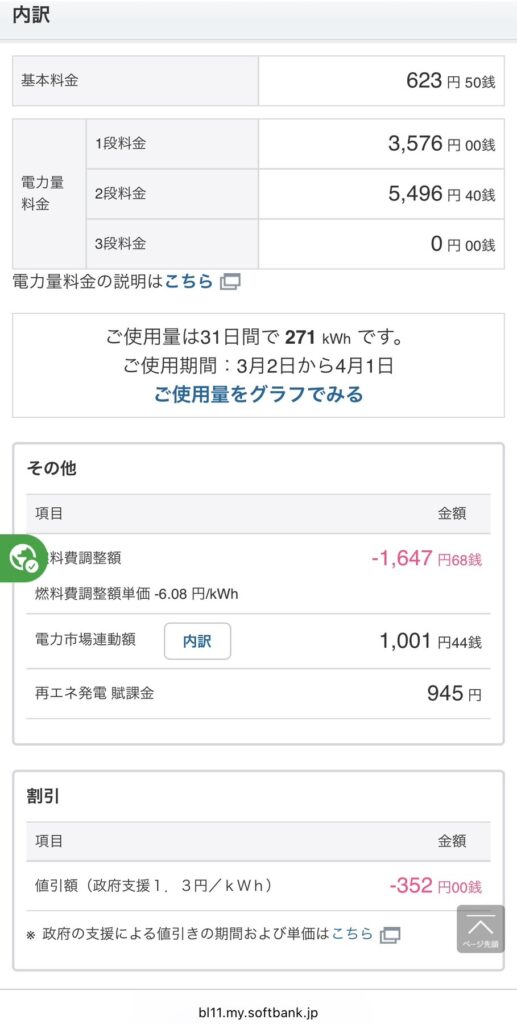Tap the bl11.my.softbank.jp address bar
The image size is (517, 1024).
[258, 1013]
